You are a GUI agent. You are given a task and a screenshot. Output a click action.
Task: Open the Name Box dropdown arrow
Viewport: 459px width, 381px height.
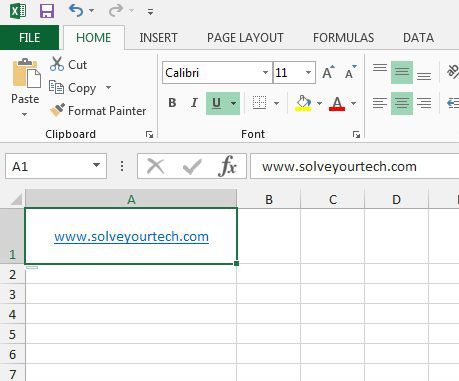96,165
